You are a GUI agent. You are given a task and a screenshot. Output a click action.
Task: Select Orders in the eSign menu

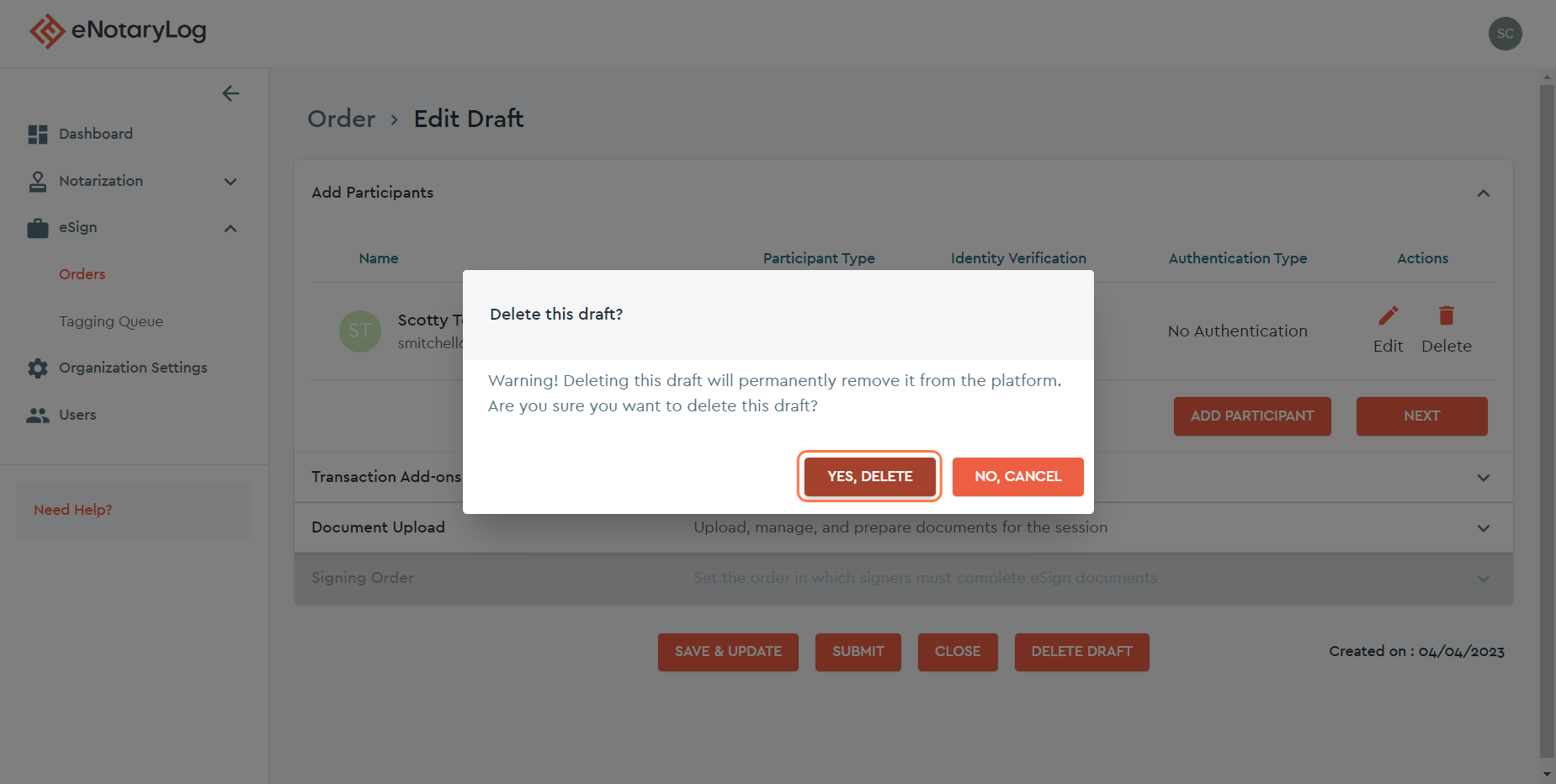82,274
